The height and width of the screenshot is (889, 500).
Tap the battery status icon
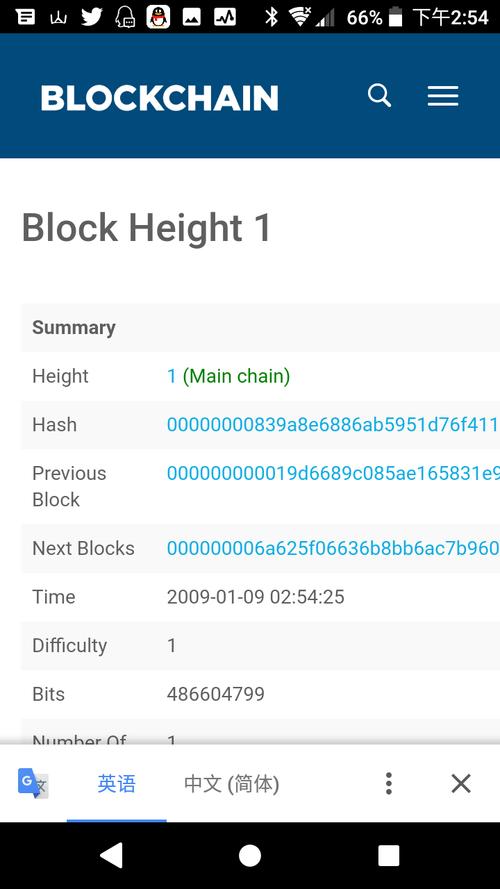(x=396, y=17)
